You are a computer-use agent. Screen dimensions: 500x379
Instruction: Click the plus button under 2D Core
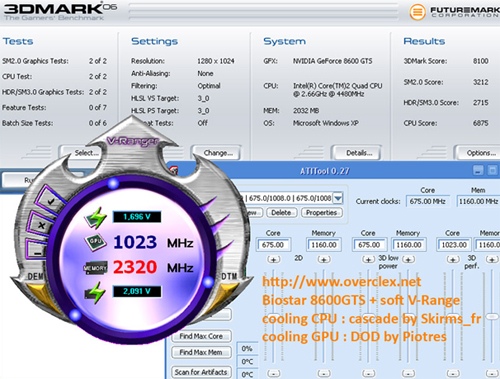coord(274,259)
